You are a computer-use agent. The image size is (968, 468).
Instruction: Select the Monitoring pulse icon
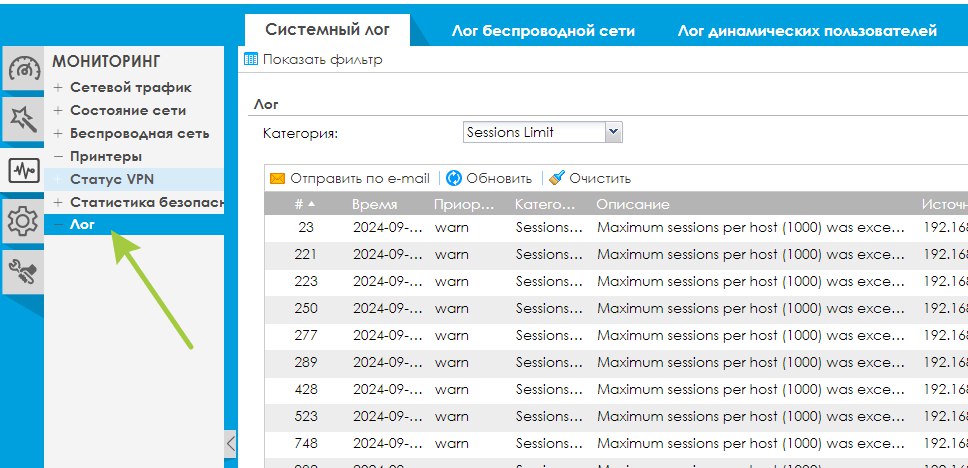22,169
